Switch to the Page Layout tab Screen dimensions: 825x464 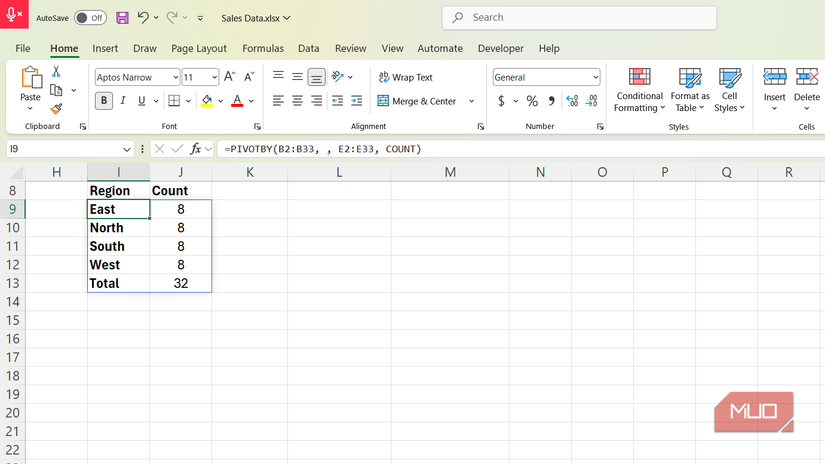pyautogui.click(x=199, y=48)
